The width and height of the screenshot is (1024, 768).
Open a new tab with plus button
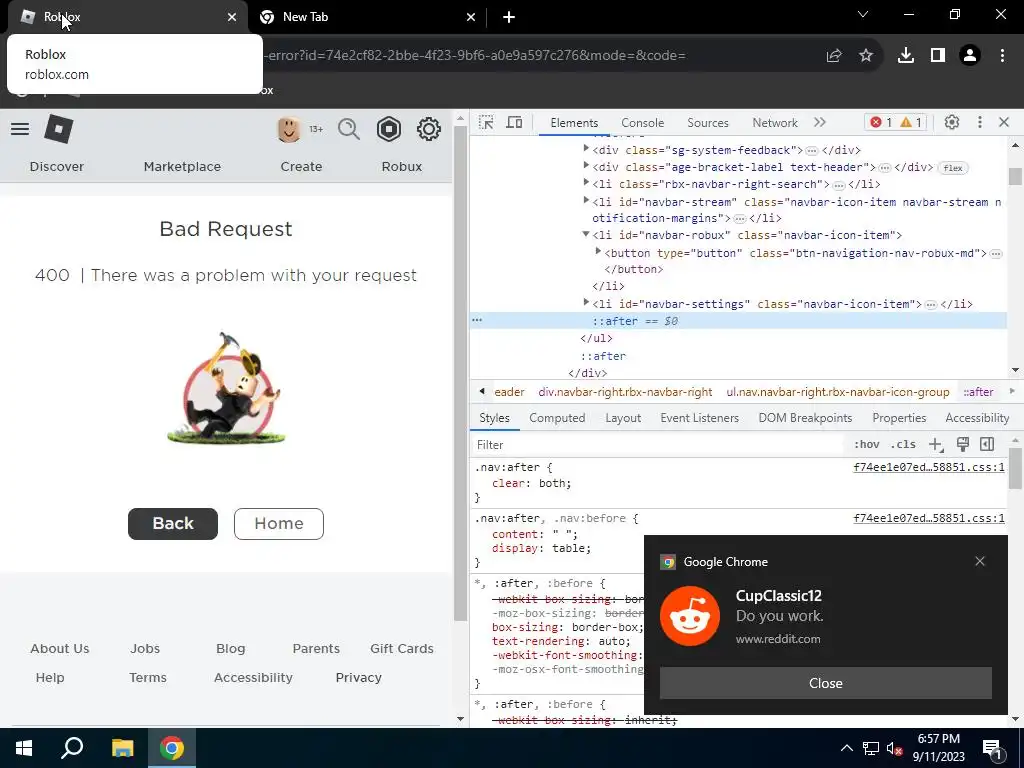click(x=509, y=17)
